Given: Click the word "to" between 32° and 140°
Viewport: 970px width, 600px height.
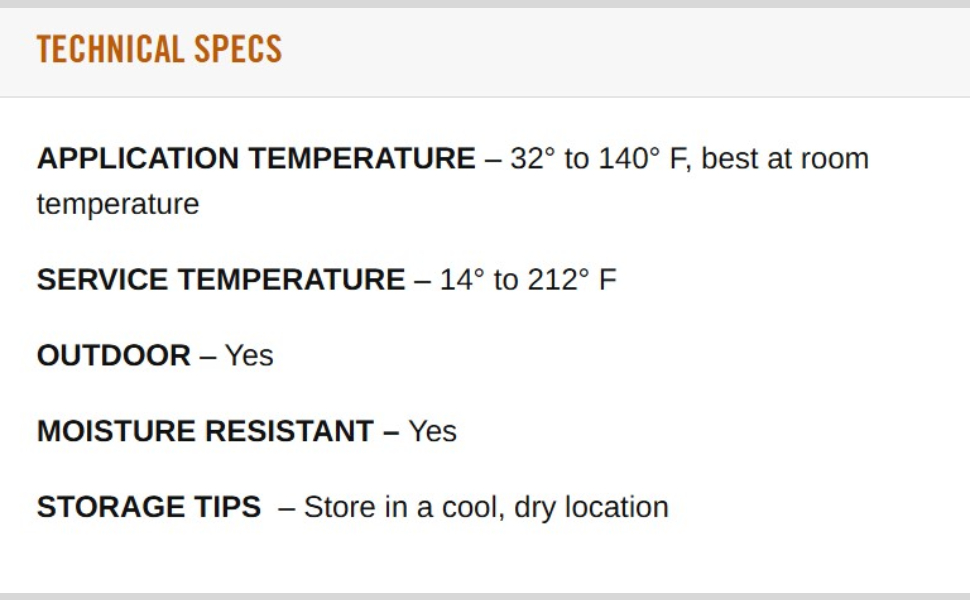Looking at the screenshot, I should 577,159.
